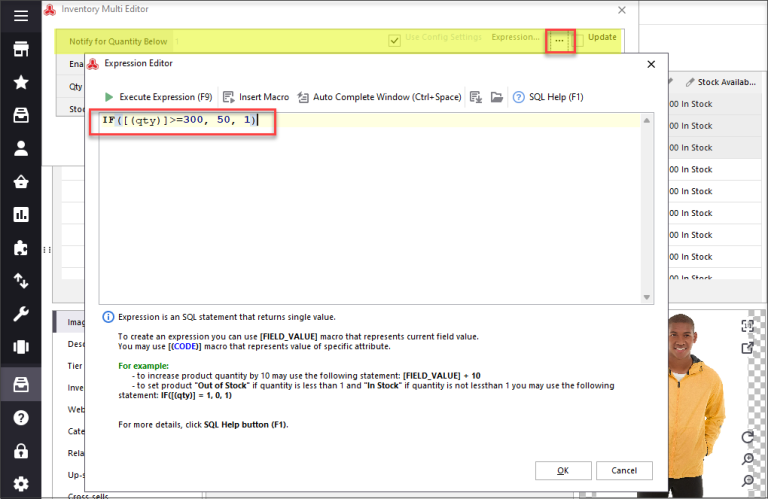This screenshot has height=499, width=768.
Task: Open SQL Help (F1)
Action: coord(548,97)
